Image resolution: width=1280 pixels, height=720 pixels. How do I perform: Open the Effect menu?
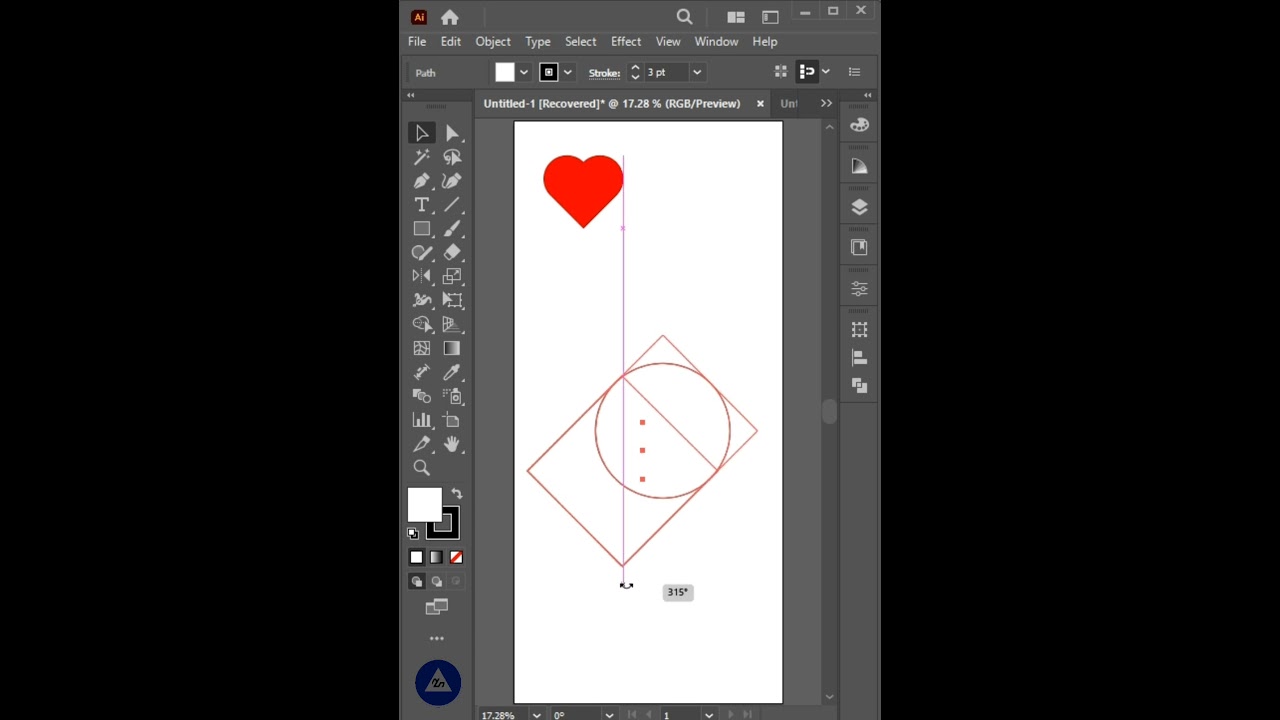tap(626, 42)
